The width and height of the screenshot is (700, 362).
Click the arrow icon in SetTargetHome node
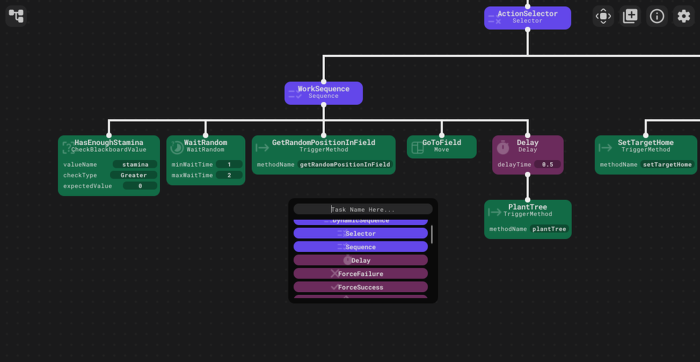pos(605,147)
